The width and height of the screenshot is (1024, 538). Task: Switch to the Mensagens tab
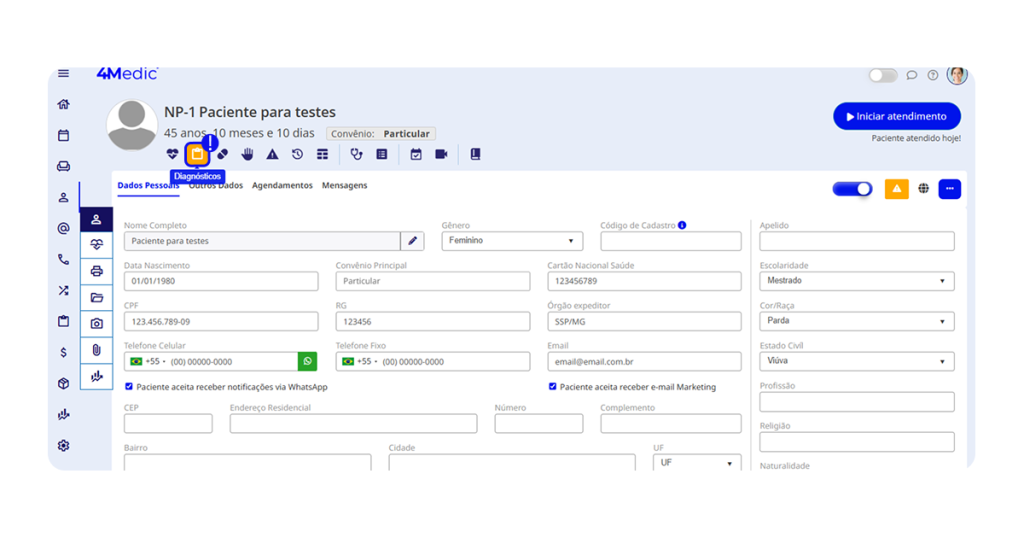344,185
